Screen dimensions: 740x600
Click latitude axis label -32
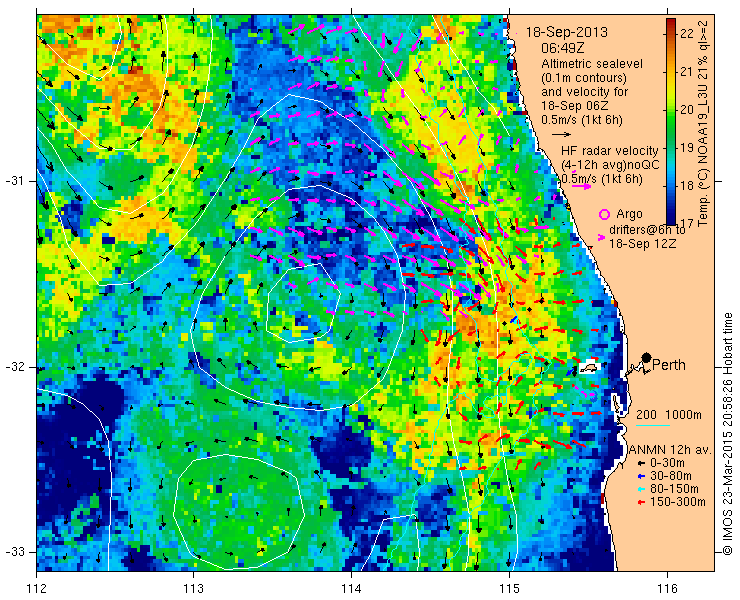[14, 367]
